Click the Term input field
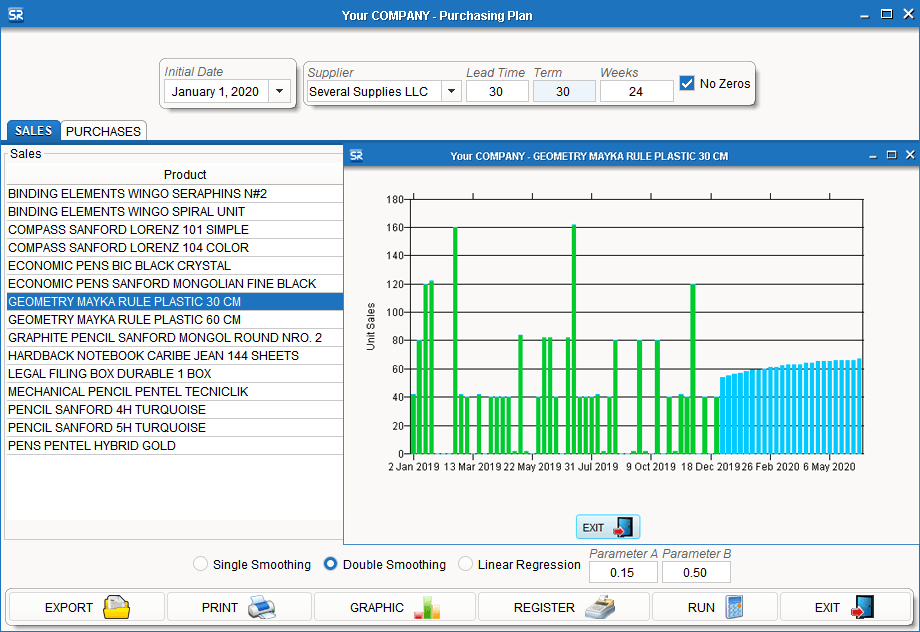Viewport: 920px width, 632px height. (x=564, y=92)
